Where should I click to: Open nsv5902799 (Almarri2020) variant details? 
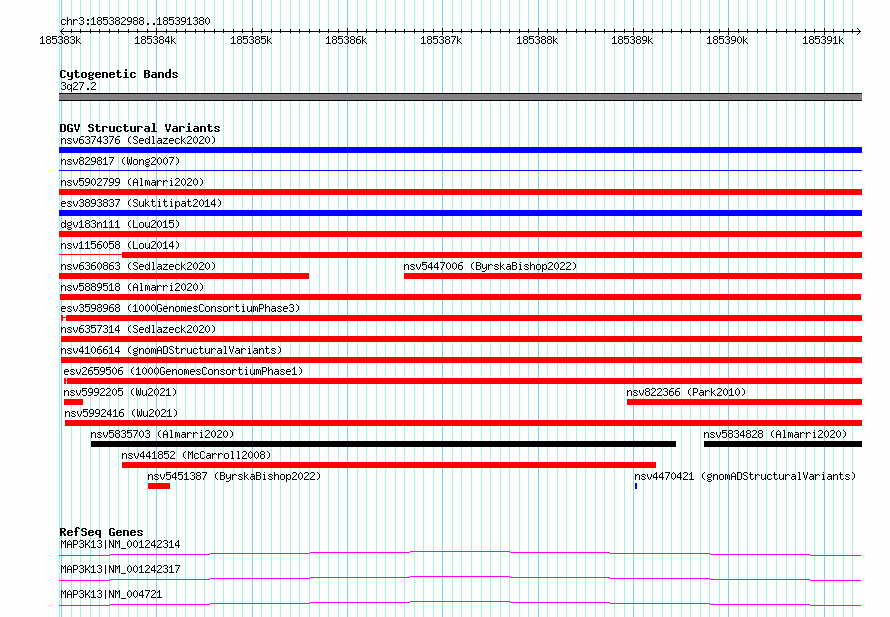132,182
